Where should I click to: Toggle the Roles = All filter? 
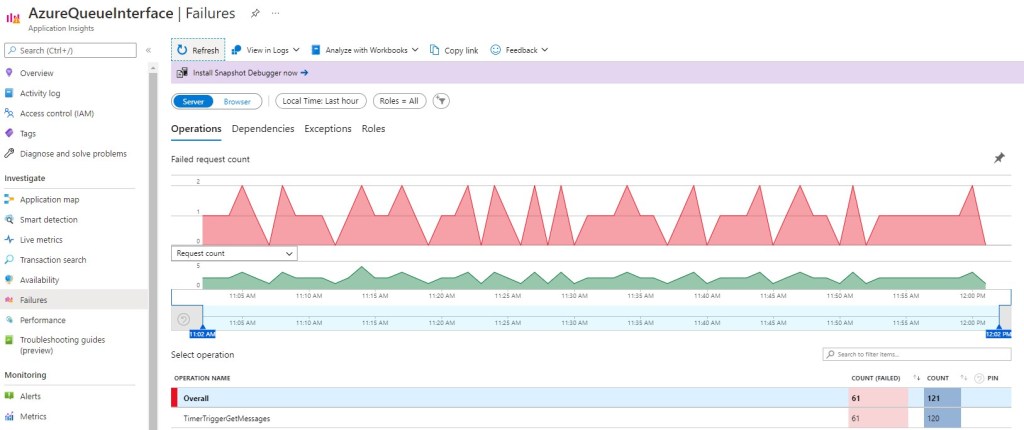(399, 101)
